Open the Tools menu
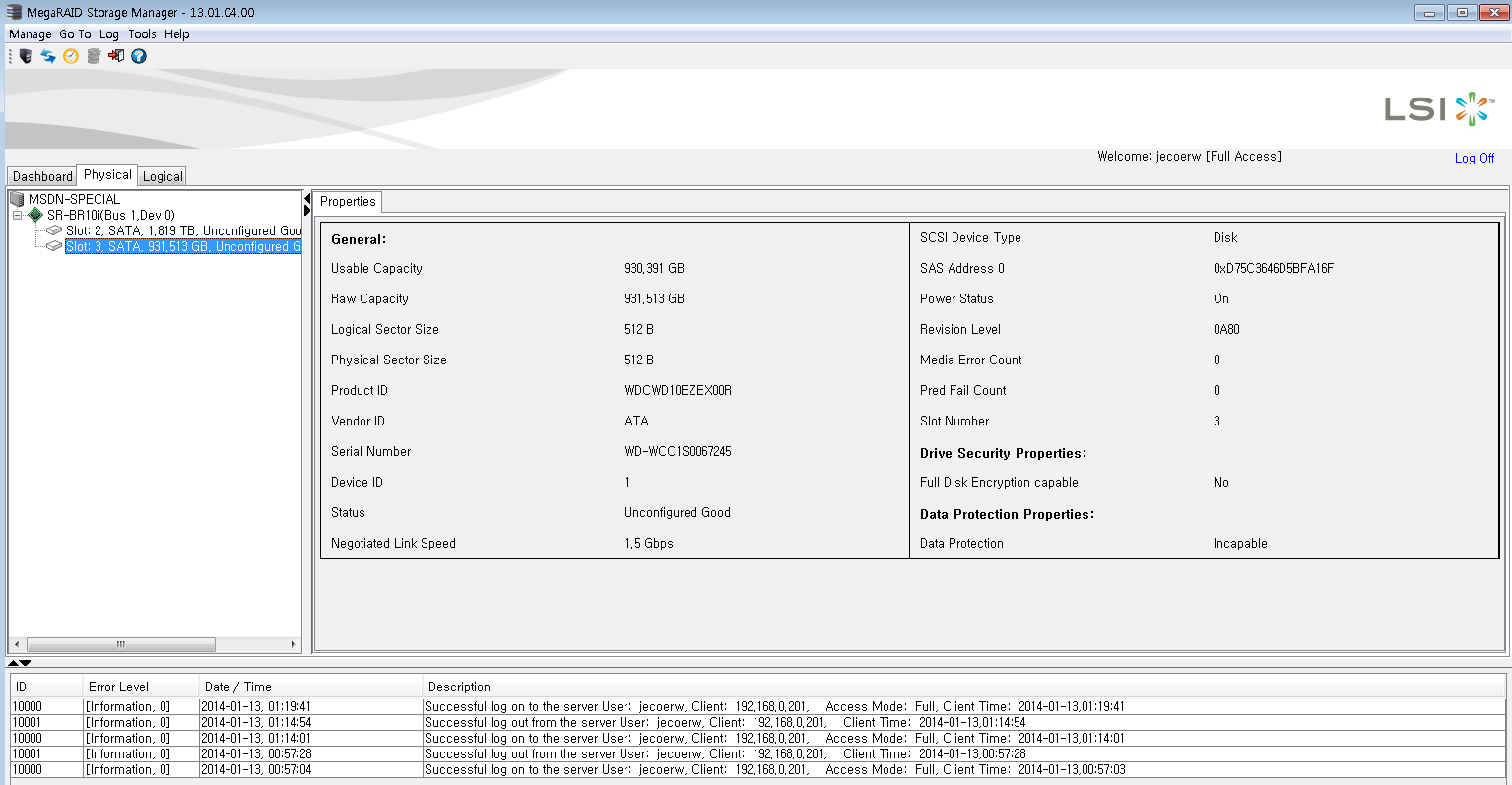This screenshot has height=785, width=1512. [x=142, y=33]
